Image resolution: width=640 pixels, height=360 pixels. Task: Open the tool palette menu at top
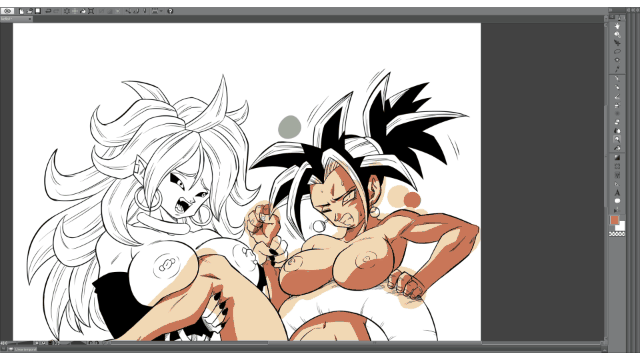point(612,17)
